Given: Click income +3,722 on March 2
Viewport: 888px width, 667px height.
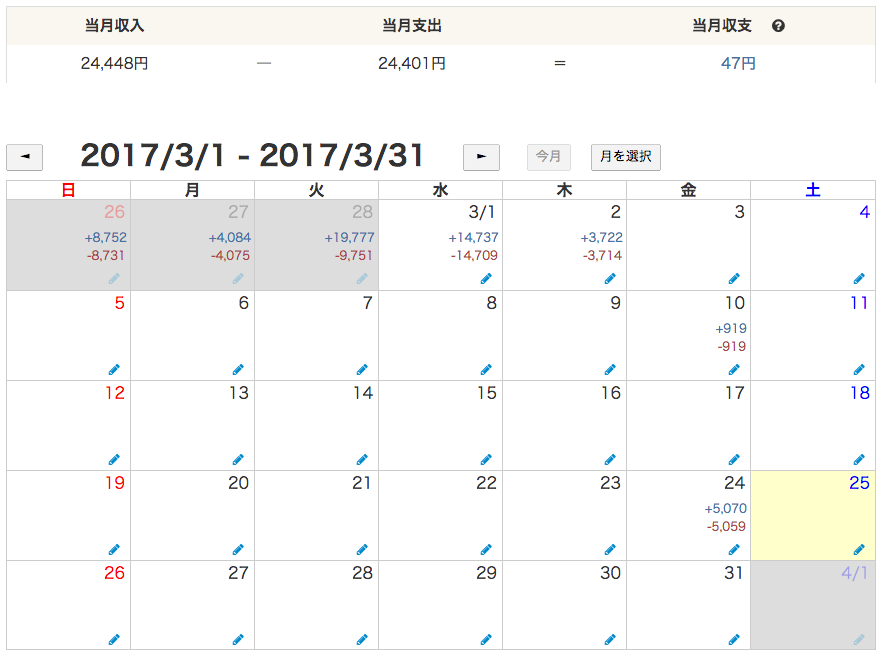Looking at the screenshot, I should [x=601, y=238].
